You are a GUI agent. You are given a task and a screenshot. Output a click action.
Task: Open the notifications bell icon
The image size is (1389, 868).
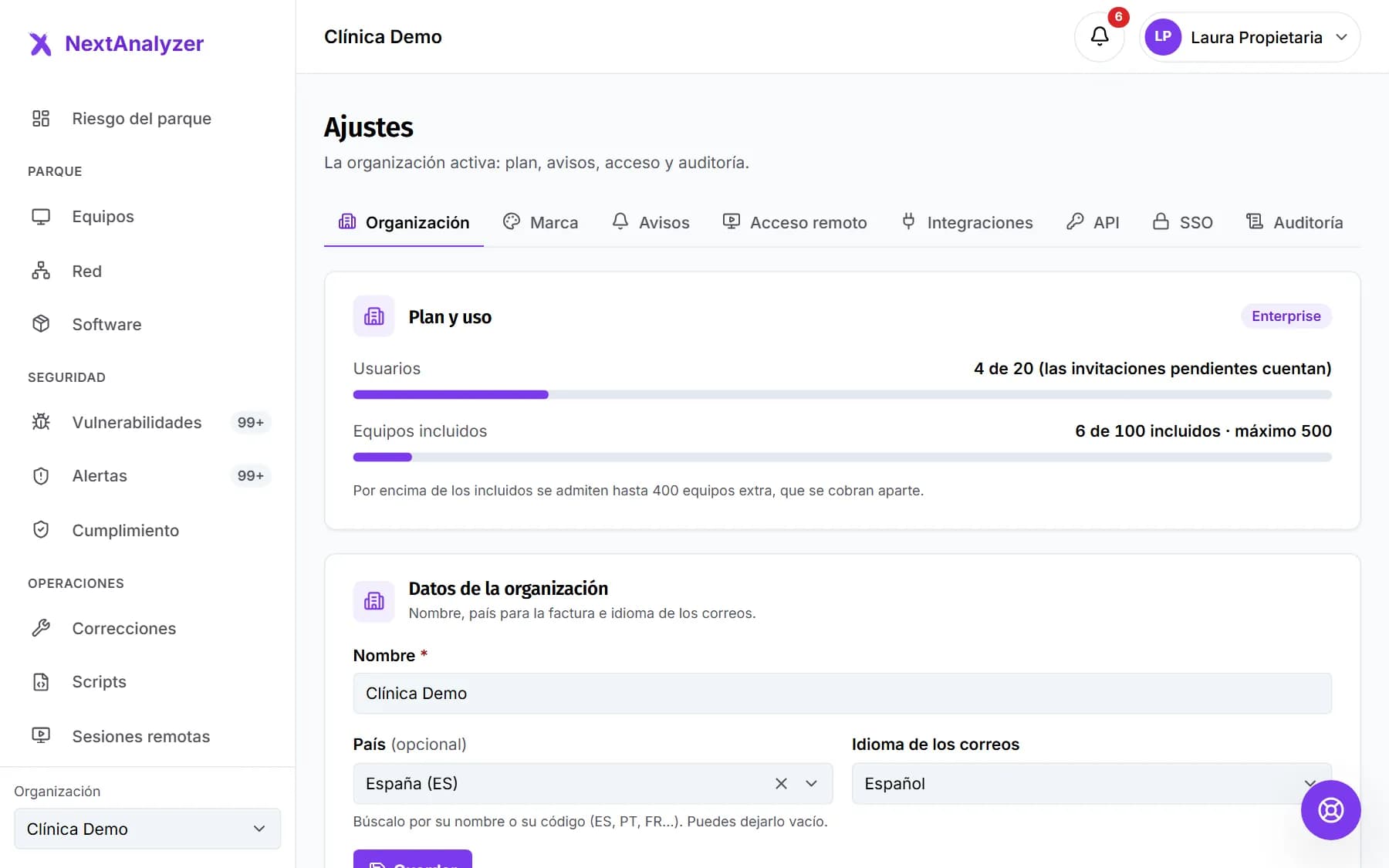click(x=1099, y=36)
